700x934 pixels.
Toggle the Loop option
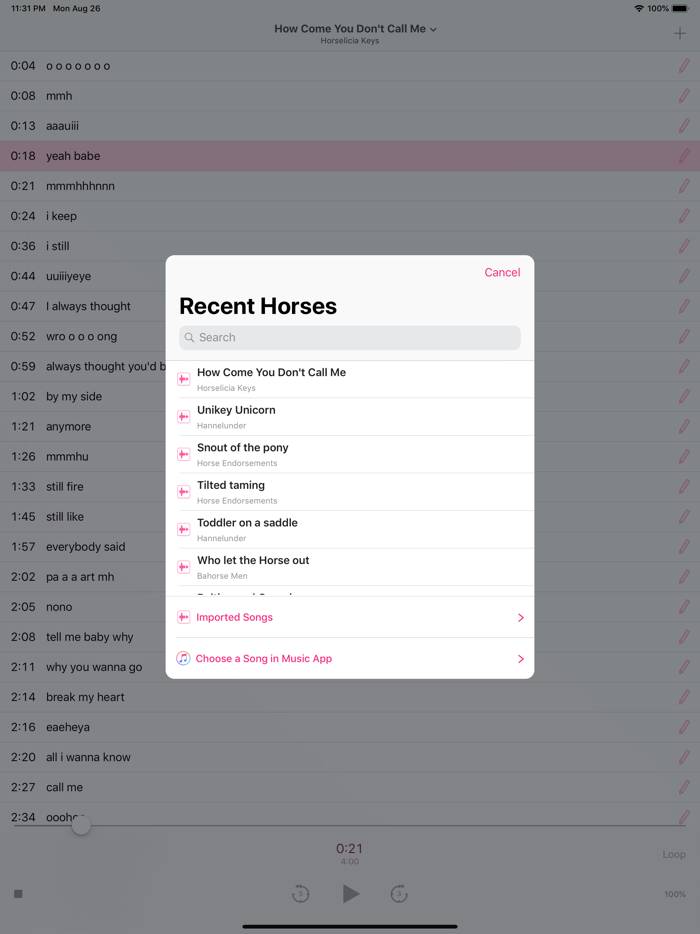click(674, 854)
